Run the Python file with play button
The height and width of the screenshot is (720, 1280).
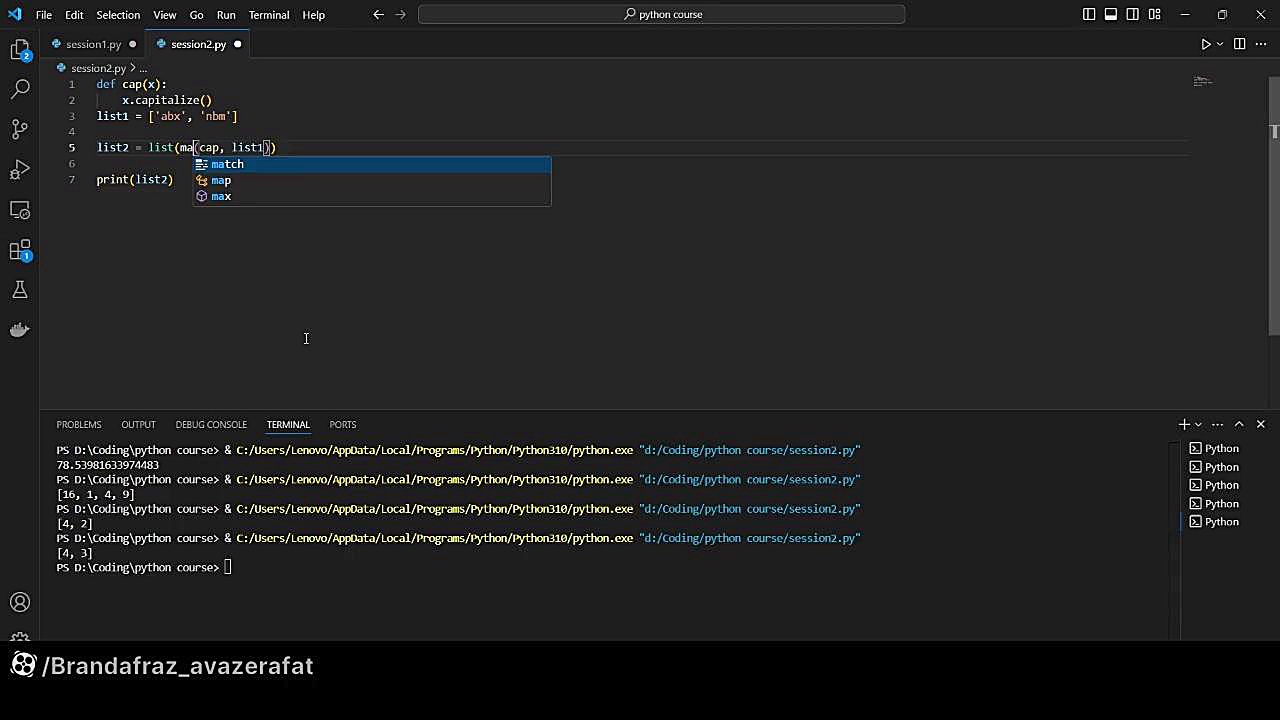[1205, 44]
